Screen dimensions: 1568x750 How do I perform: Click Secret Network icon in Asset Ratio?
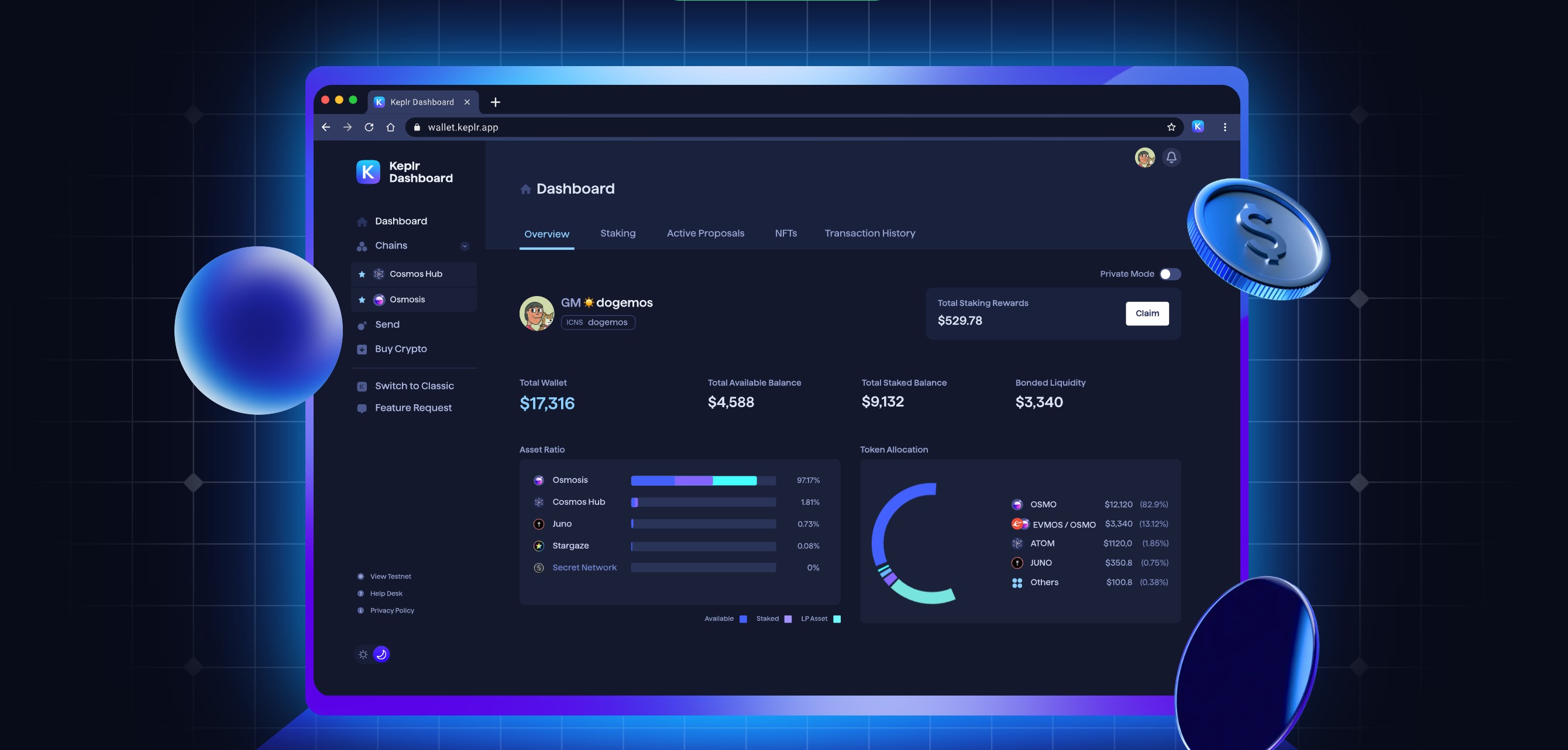[539, 568]
